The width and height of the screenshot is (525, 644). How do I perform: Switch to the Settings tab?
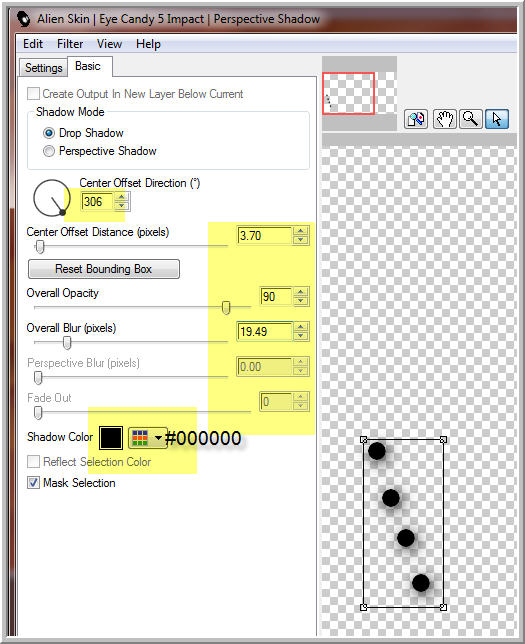(44, 68)
